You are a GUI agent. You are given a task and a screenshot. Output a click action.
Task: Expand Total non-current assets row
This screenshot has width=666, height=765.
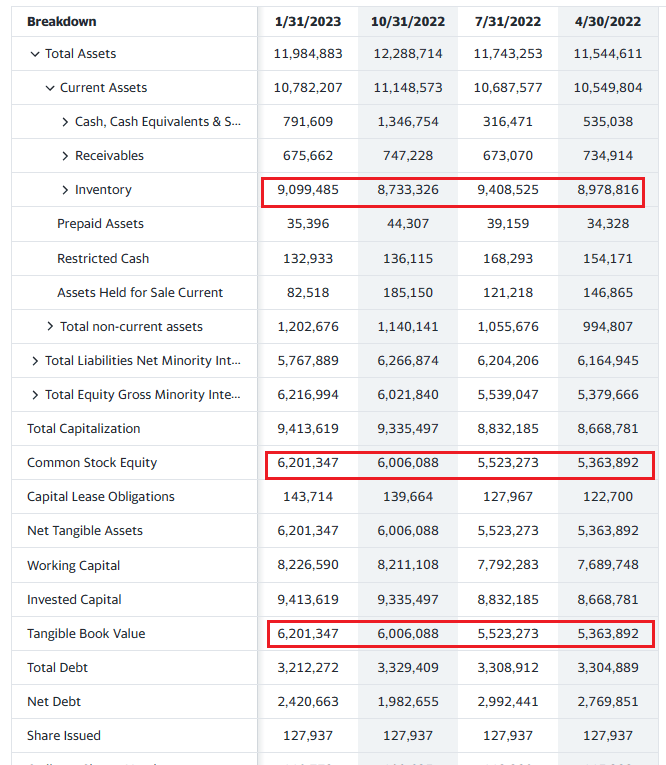pos(51,327)
